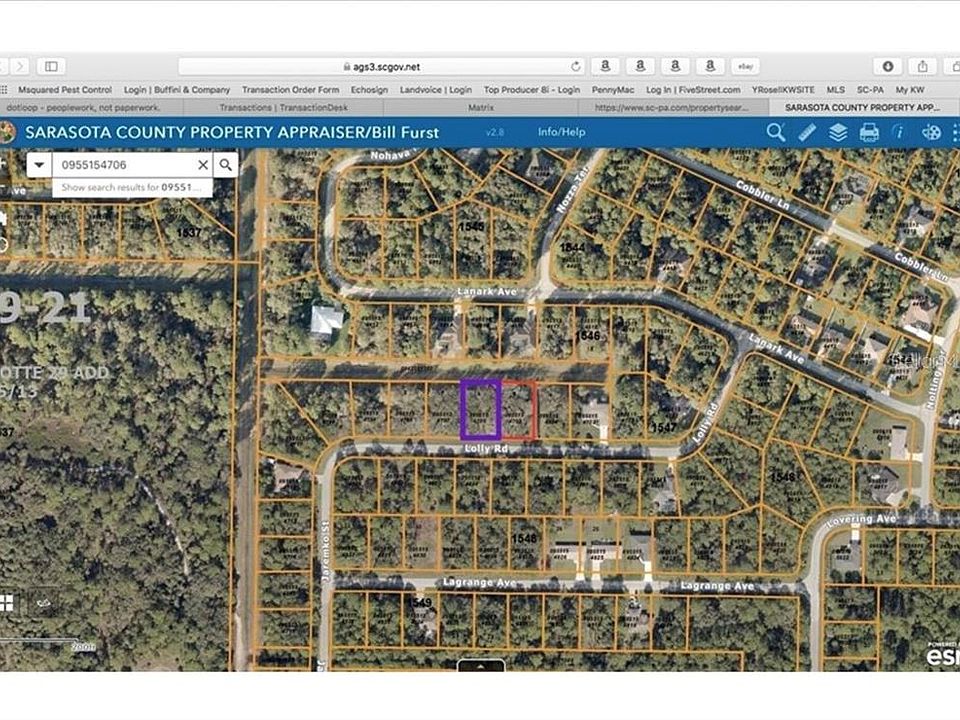The image size is (960, 720).
Task: Open the PennyMac bookmark
Action: pyautogui.click(x=613, y=89)
